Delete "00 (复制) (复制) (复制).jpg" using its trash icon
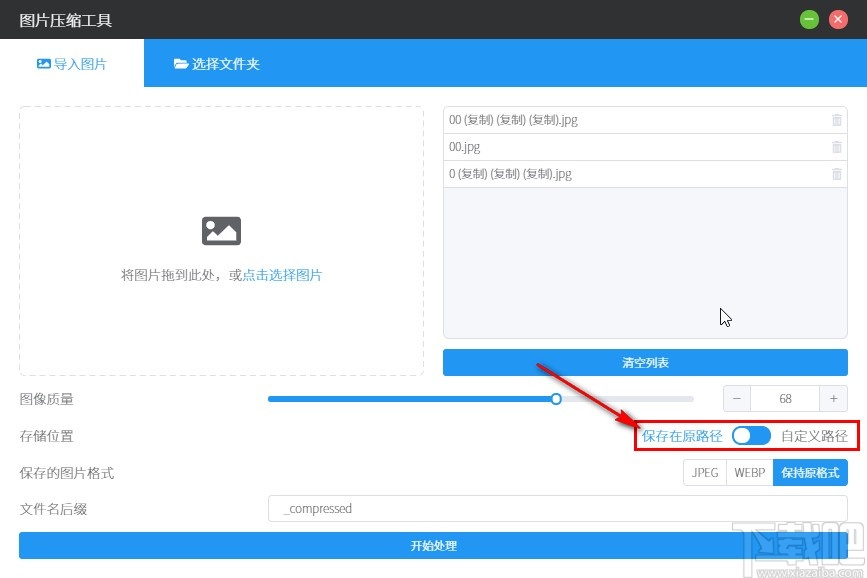 click(x=837, y=119)
